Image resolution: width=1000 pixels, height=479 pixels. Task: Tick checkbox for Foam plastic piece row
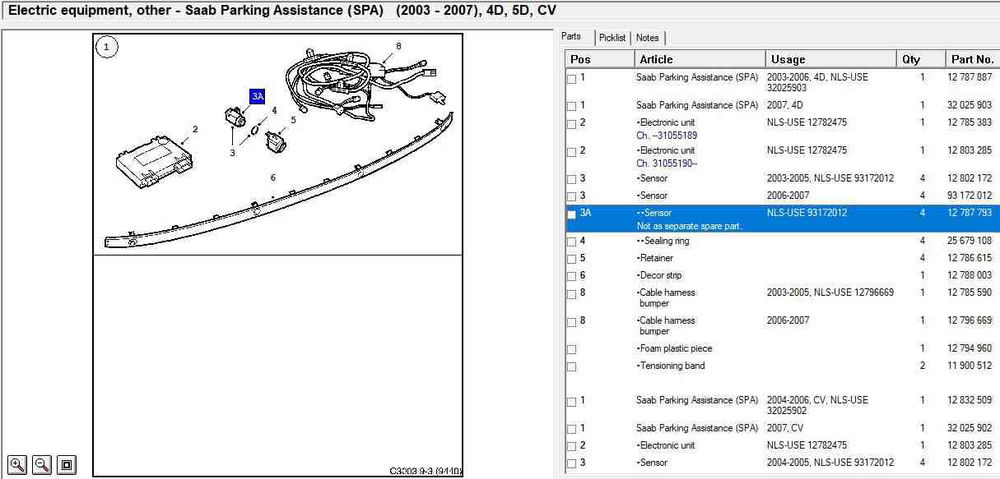[x=572, y=349]
